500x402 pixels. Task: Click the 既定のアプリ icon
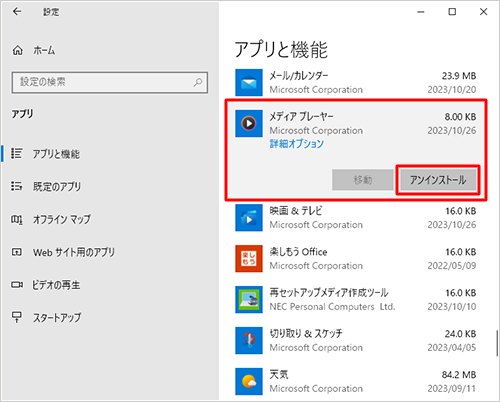[x=17, y=186]
